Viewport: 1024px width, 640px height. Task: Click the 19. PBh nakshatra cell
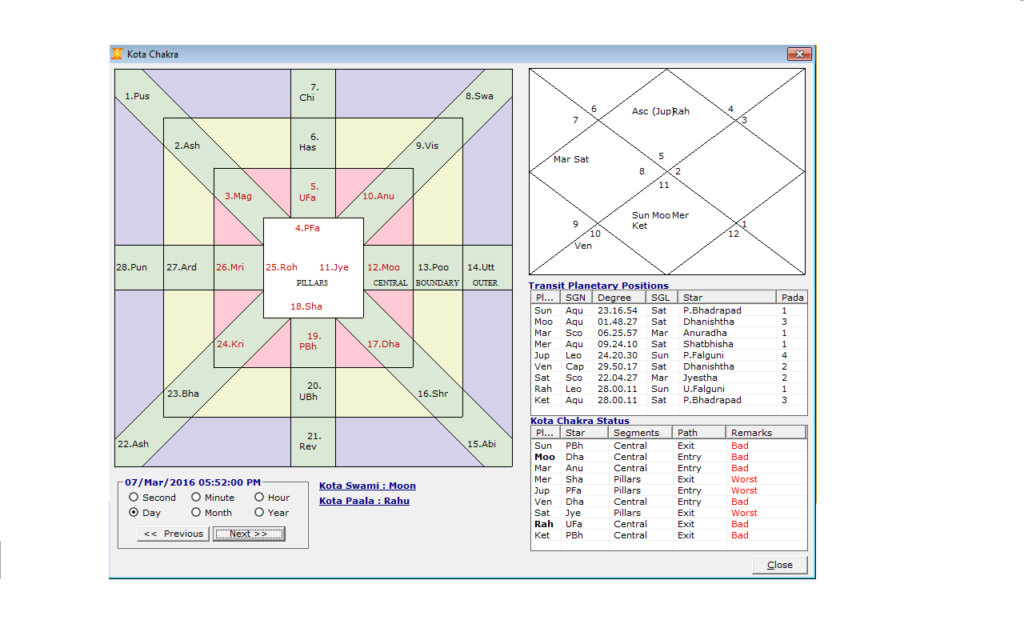click(x=311, y=341)
